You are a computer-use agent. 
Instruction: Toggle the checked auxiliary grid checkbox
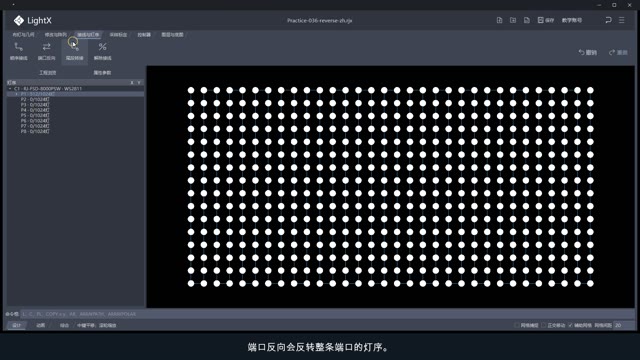pos(571,325)
